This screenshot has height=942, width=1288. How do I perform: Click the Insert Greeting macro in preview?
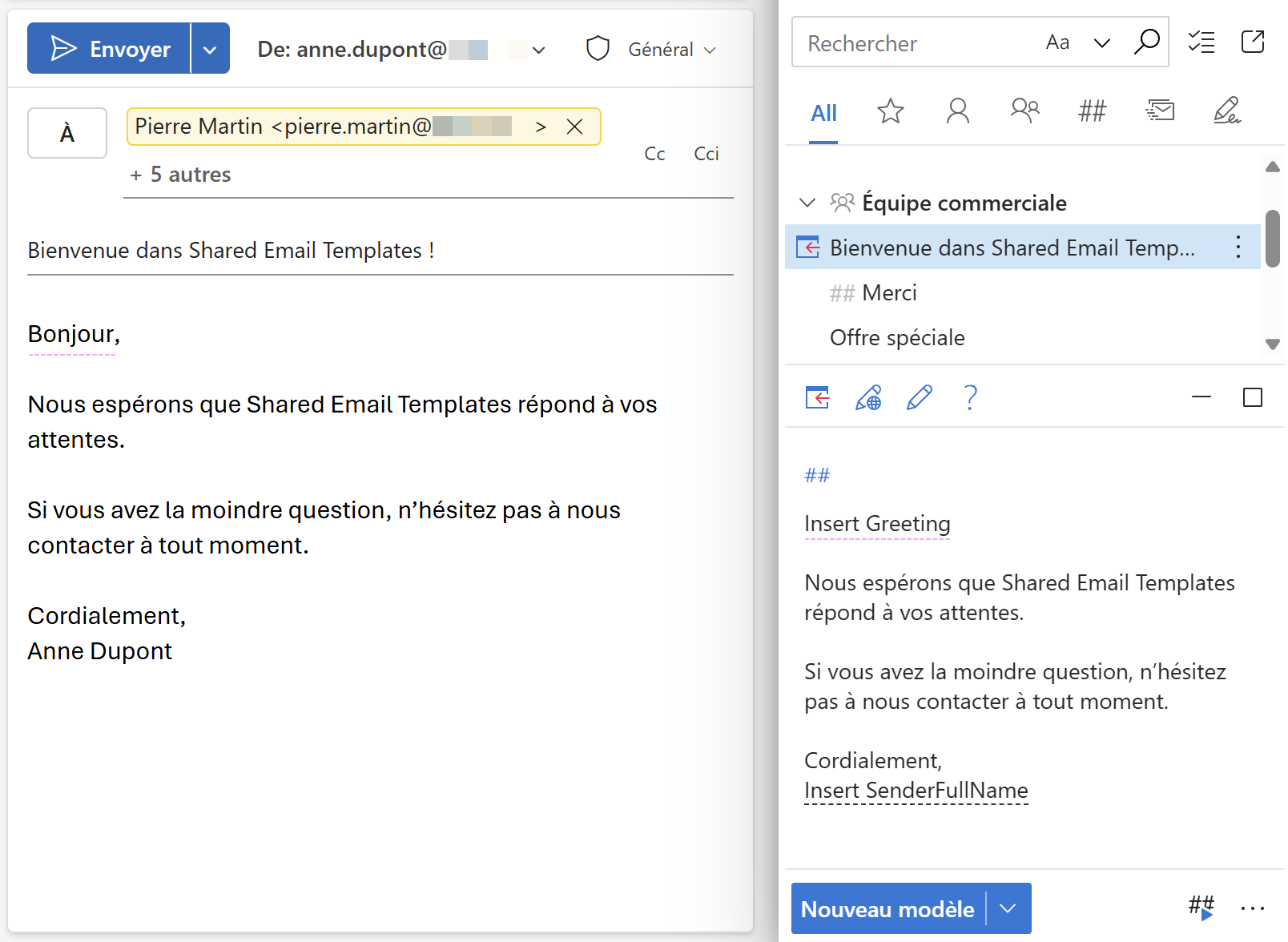click(x=877, y=524)
